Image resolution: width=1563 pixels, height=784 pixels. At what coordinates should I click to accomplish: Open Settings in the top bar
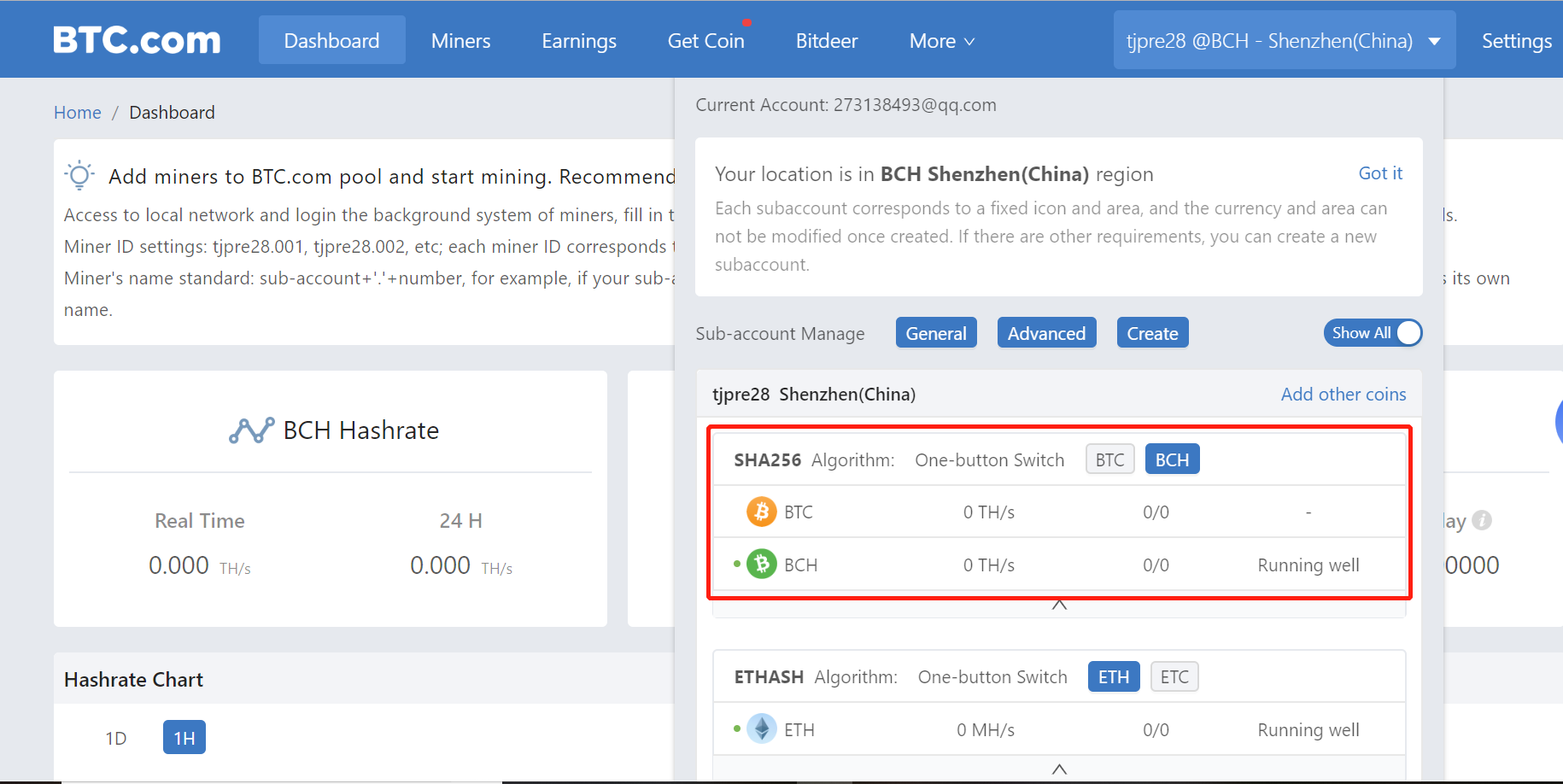[1516, 40]
